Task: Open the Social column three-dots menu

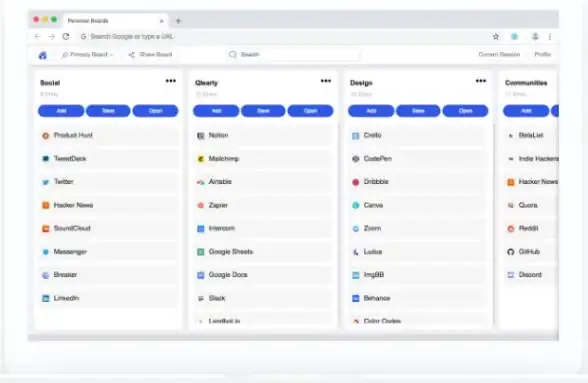Action: coord(171,81)
